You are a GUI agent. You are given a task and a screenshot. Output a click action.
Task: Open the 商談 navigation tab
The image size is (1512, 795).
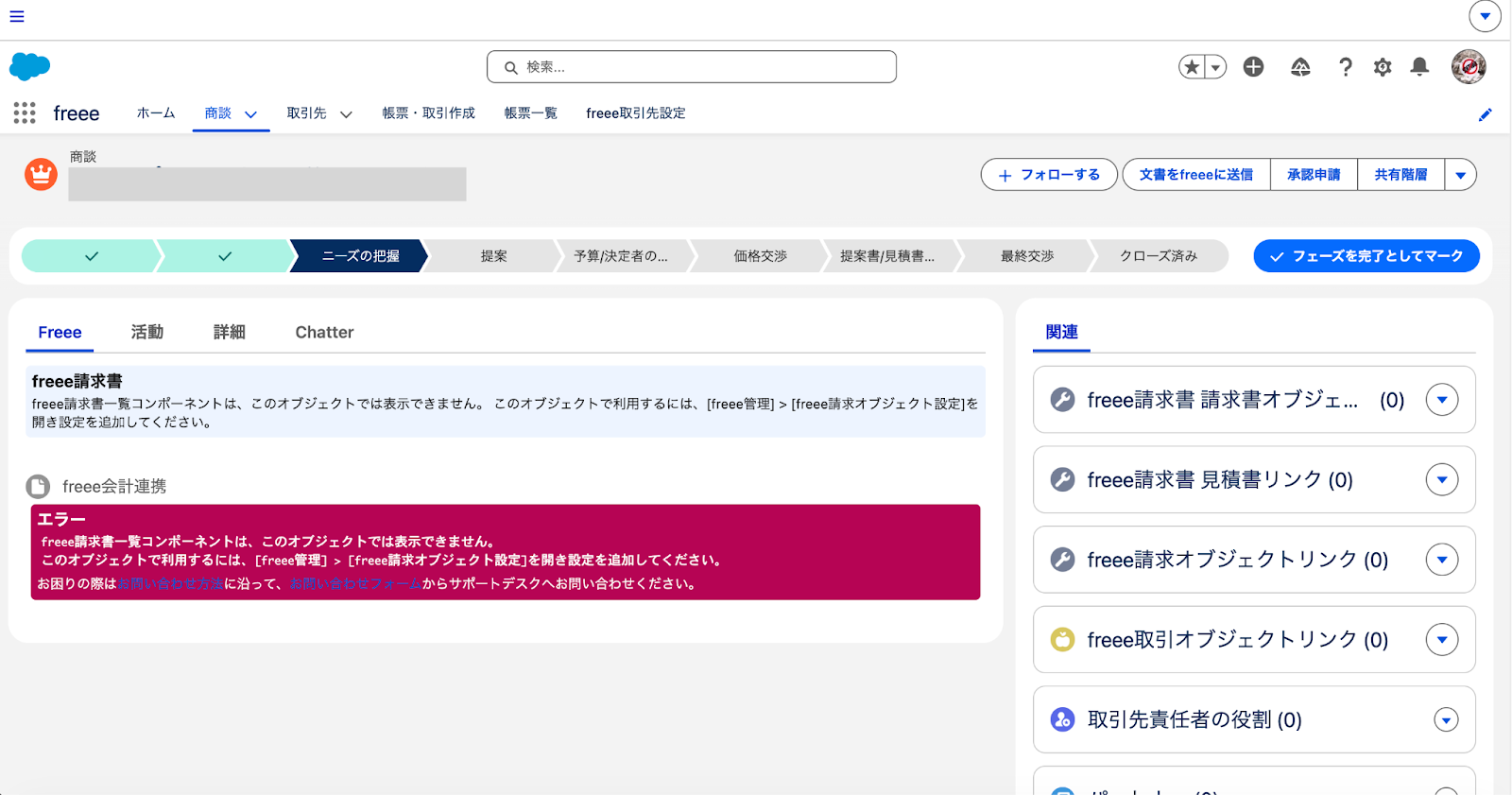pyautogui.click(x=218, y=113)
